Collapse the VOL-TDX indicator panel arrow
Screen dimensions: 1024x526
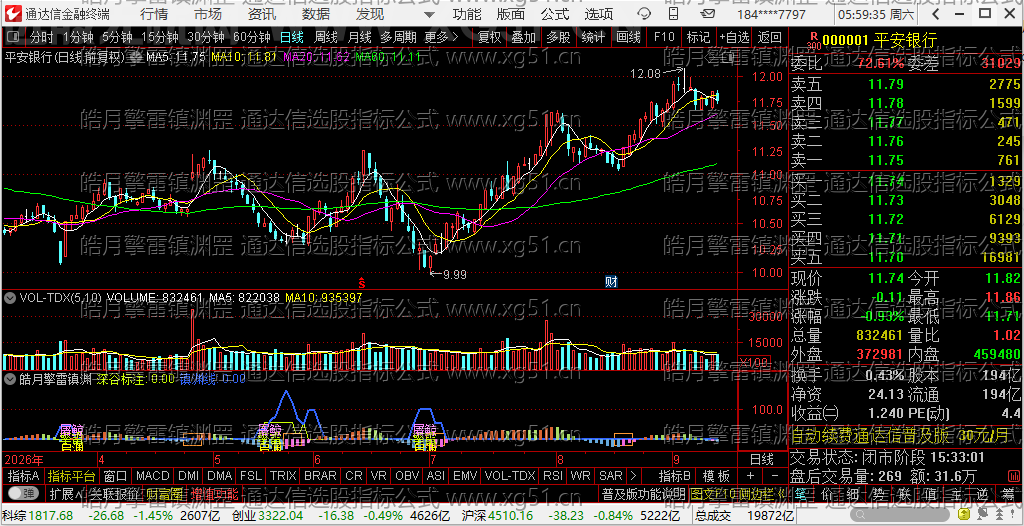pos(10,298)
